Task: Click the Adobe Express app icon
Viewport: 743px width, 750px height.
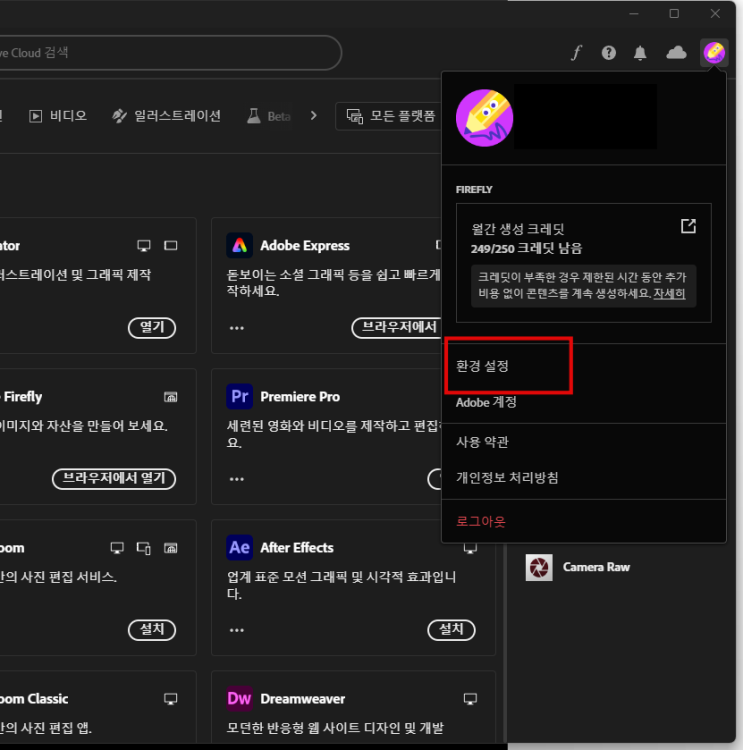Action: click(239, 245)
